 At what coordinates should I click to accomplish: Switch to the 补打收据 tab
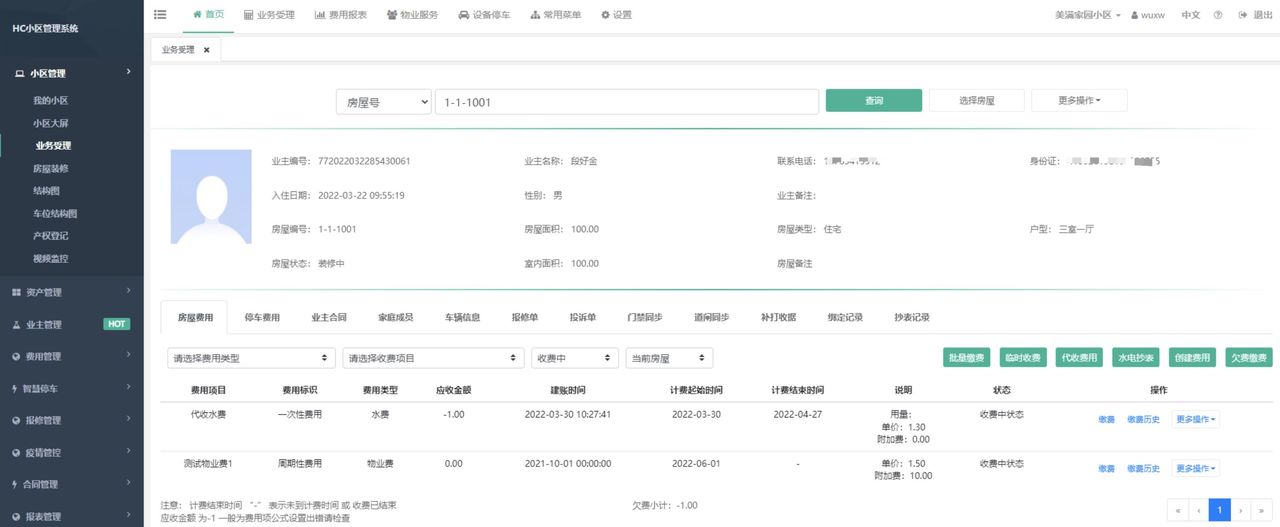(778, 317)
